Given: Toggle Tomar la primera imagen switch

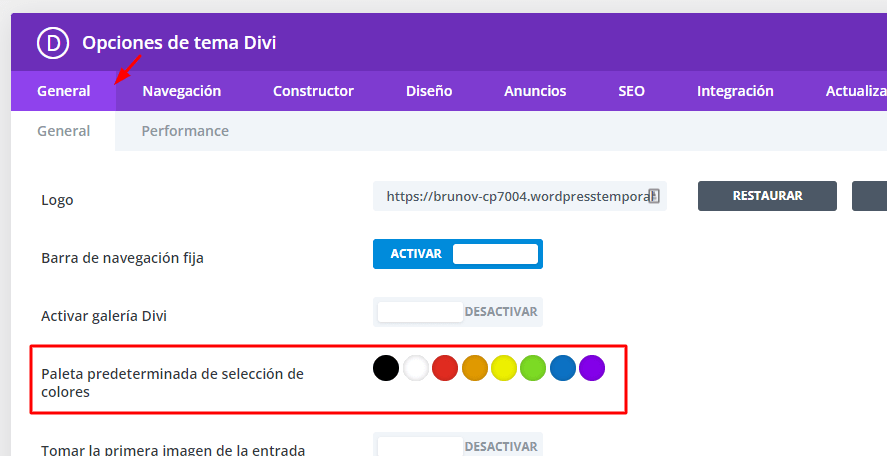Looking at the screenshot, I should click(458, 445).
